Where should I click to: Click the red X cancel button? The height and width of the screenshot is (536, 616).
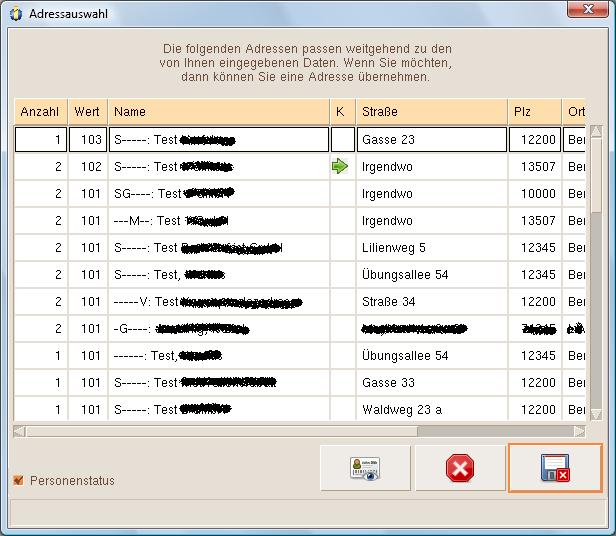click(x=460, y=468)
